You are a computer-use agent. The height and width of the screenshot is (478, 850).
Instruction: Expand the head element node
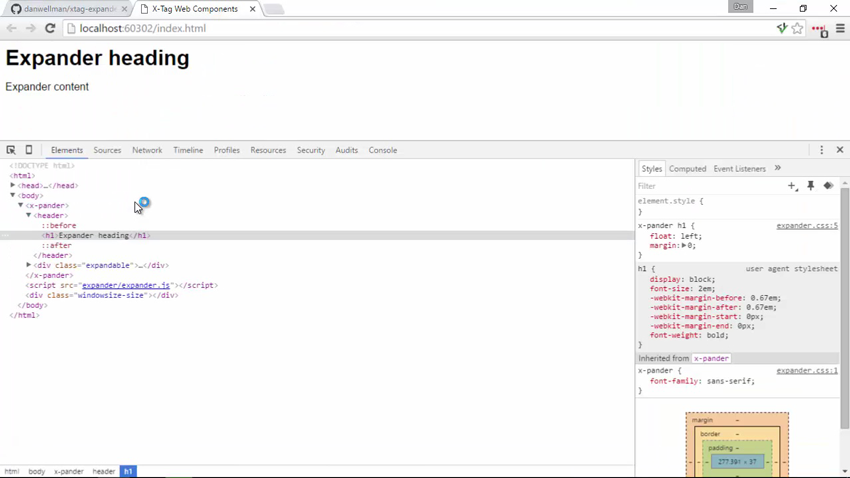[x=12, y=185]
